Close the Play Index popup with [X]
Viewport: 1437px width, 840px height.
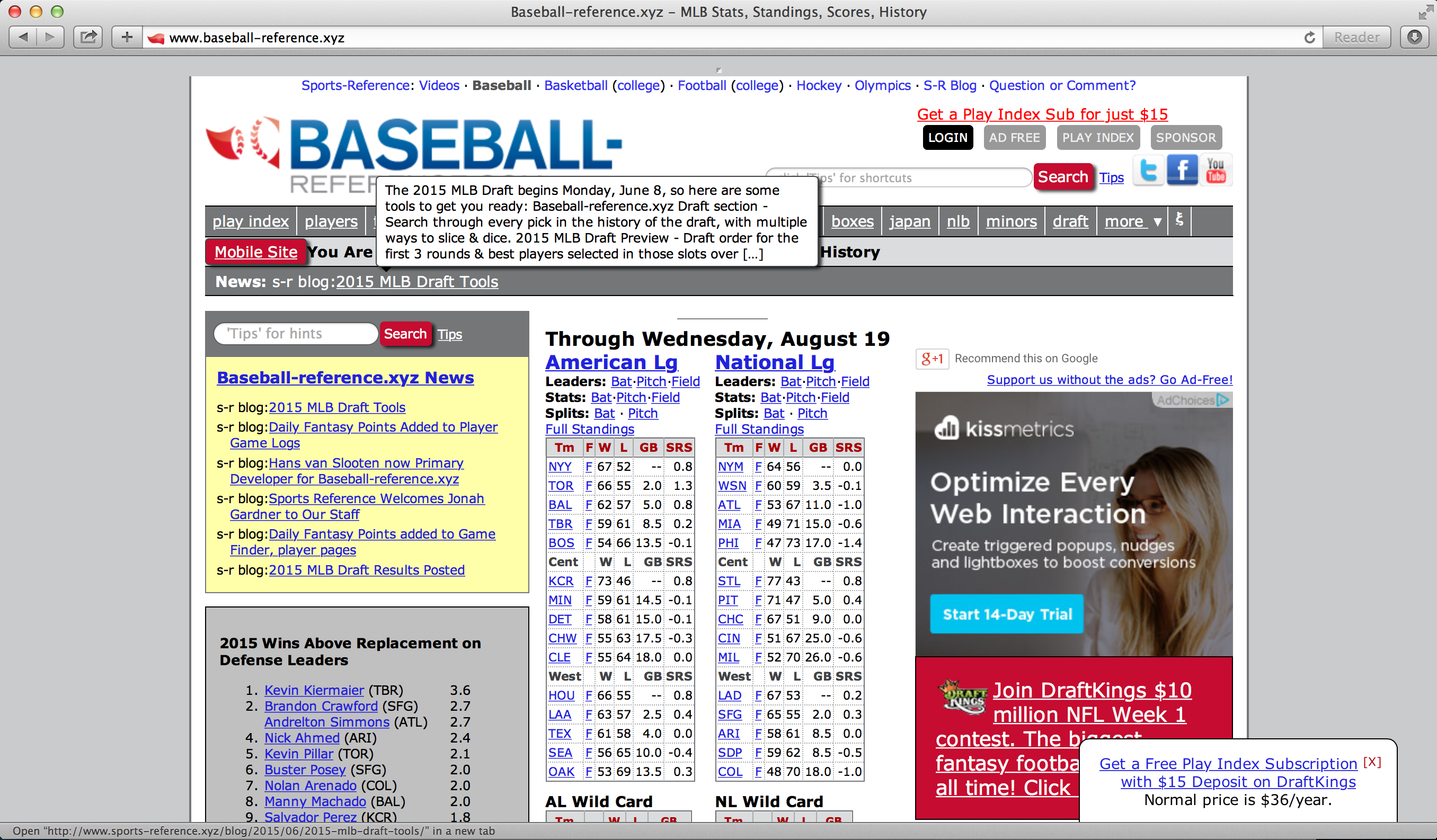click(1372, 762)
